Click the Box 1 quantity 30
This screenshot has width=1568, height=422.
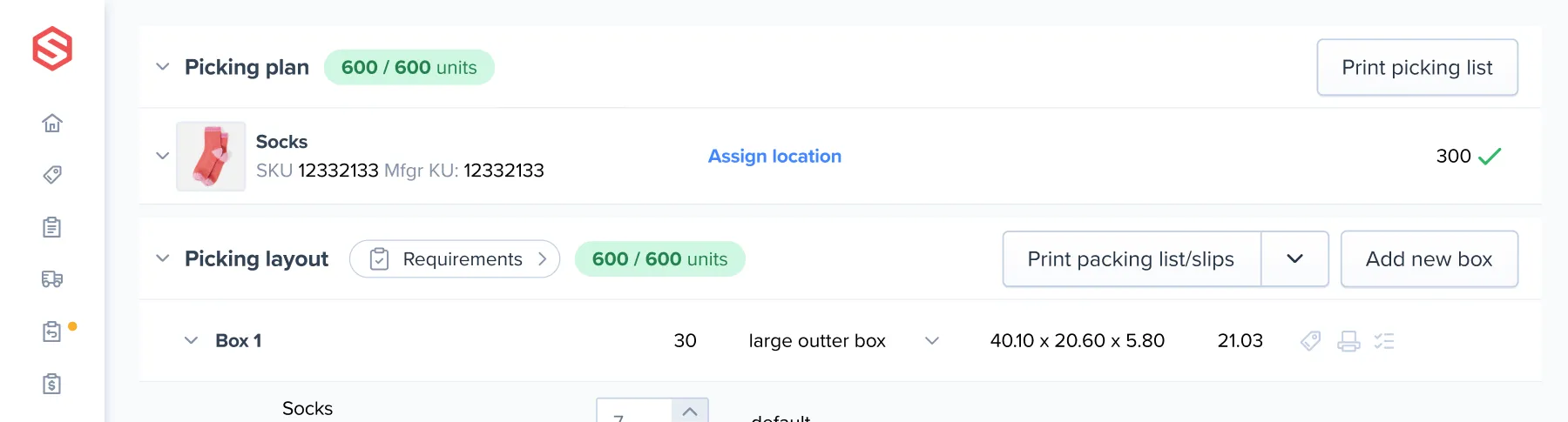click(x=686, y=341)
